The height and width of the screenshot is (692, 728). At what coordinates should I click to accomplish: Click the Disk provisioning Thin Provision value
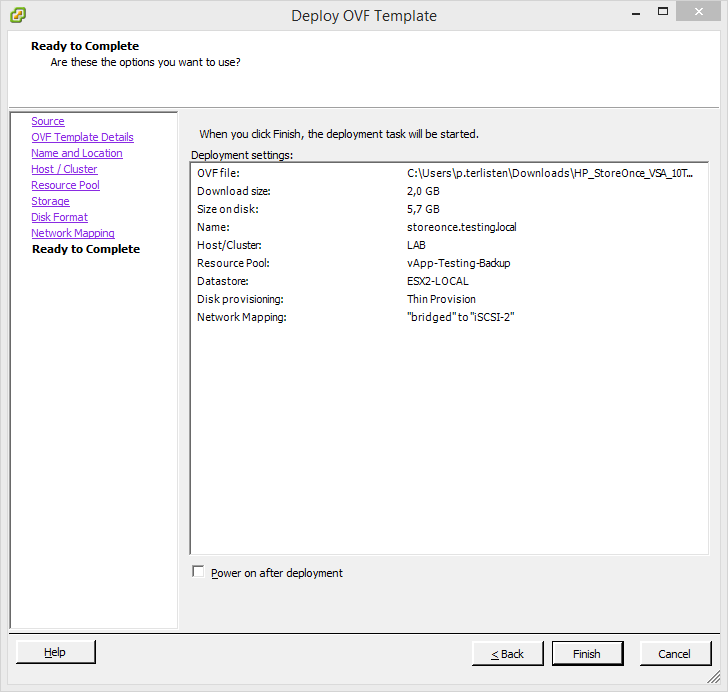coord(441,299)
